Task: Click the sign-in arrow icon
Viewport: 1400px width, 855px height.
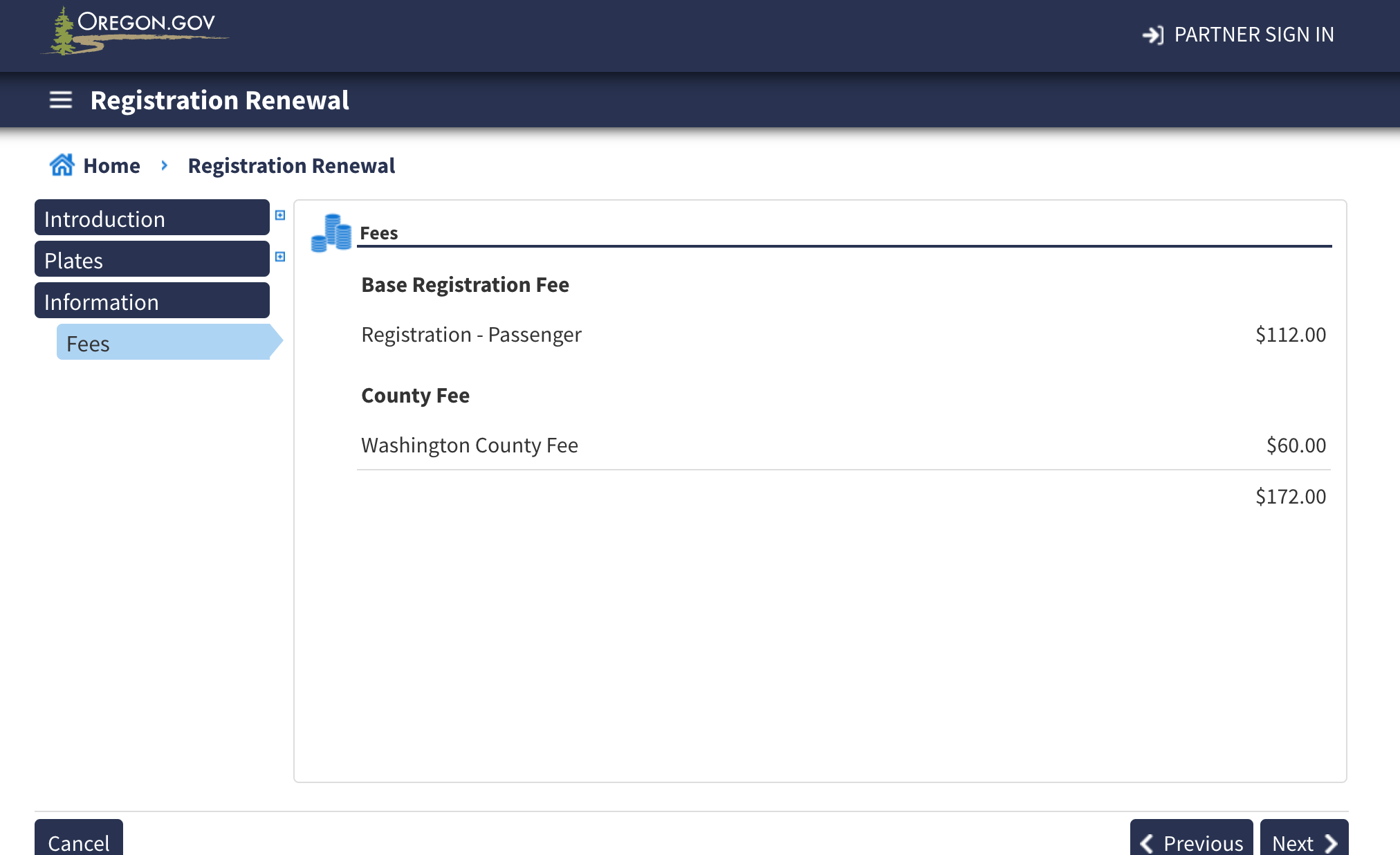Action: pos(1152,35)
